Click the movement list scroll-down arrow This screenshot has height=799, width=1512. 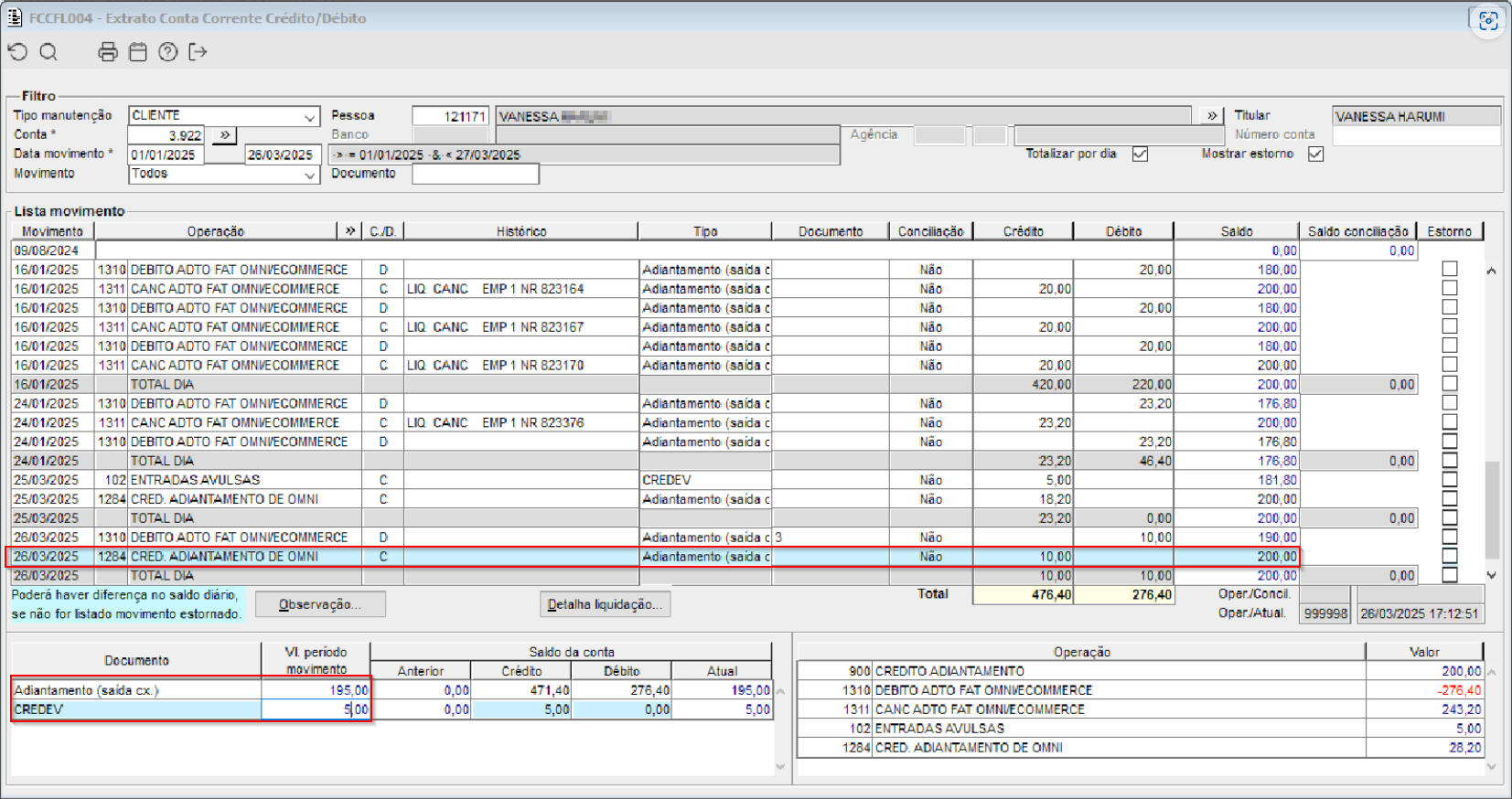tap(1492, 575)
